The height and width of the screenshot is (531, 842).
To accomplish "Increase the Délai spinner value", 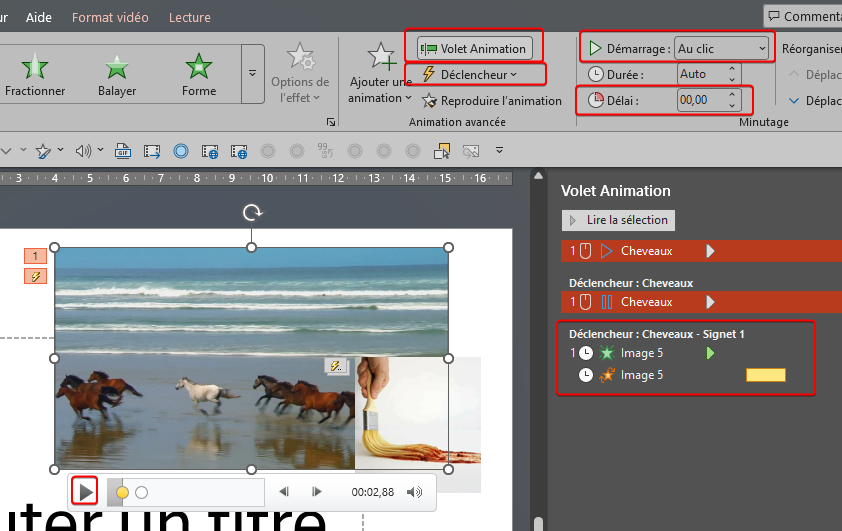I will 732,95.
